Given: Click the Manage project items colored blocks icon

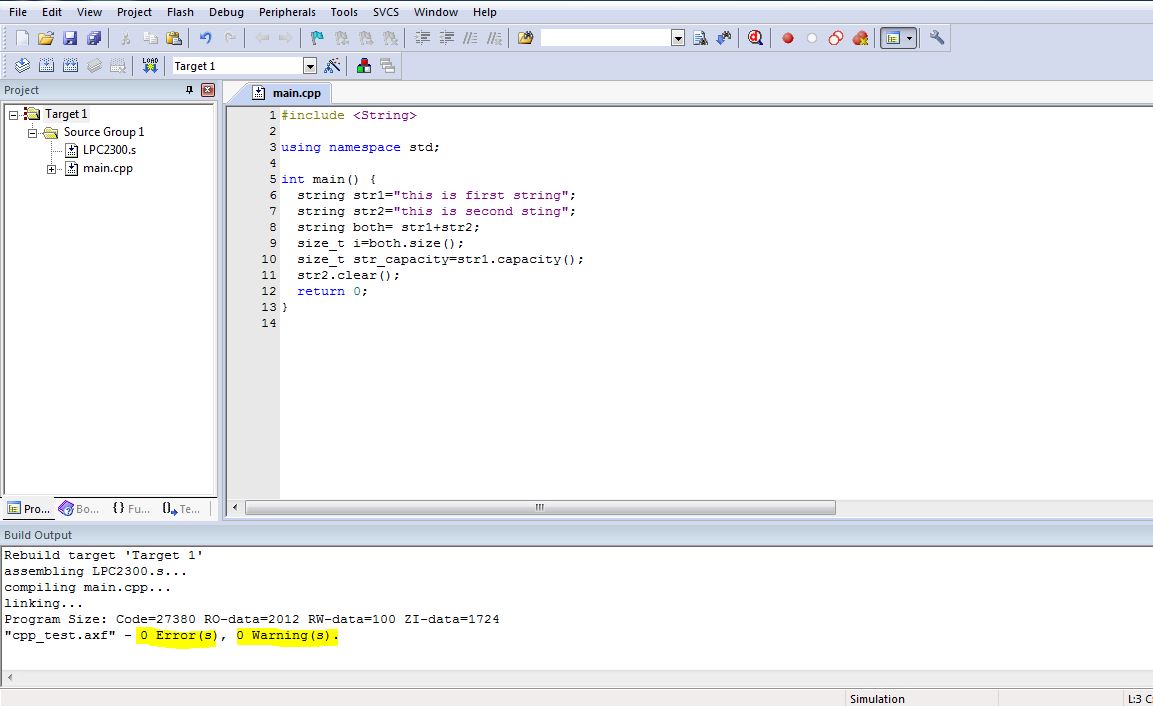Looking at the screenshot, I should (364, 66).
